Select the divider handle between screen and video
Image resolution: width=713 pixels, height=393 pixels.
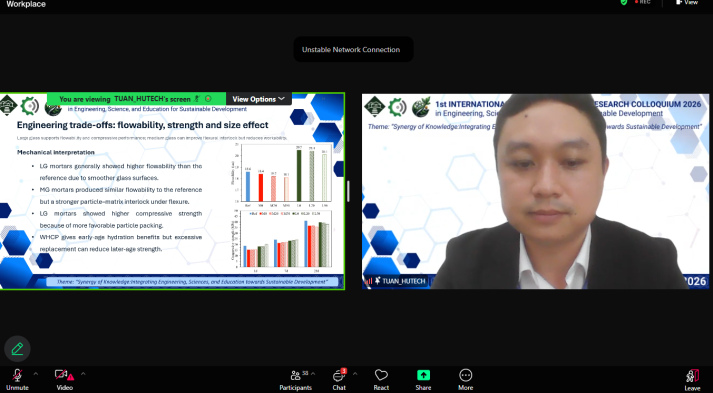click(348, 191)
